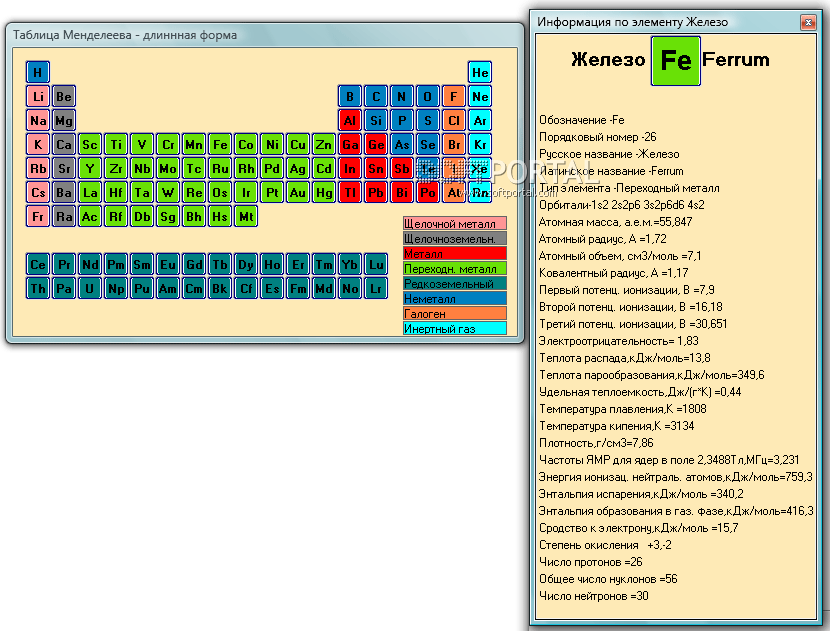Choose the Lu lutetium element
This screenshot has height=631, width=830.
pos(376,264)
